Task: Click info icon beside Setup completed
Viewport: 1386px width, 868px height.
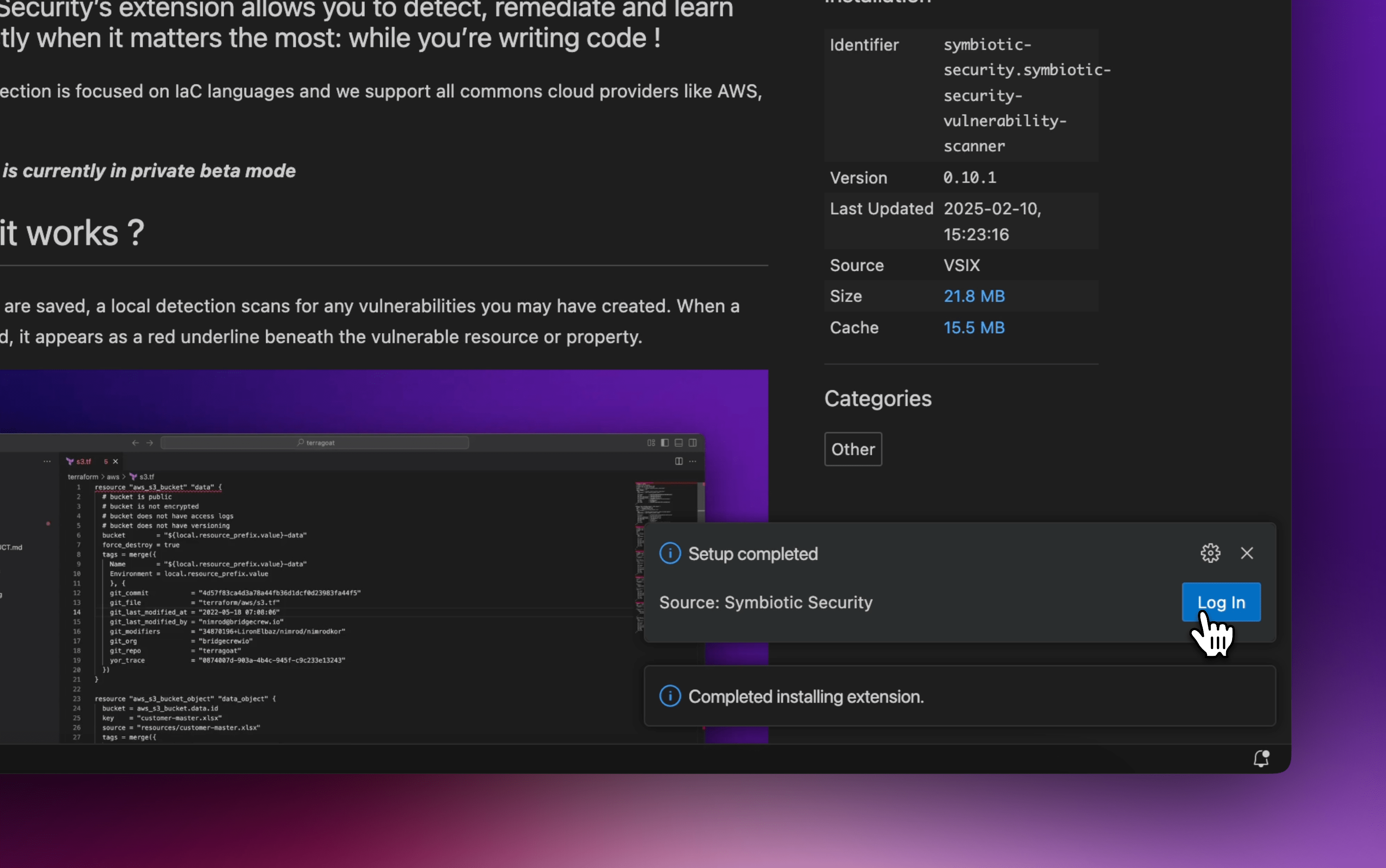Action: coord(670,553)
